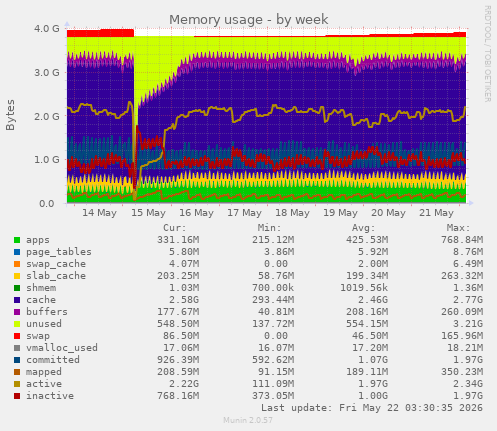The width and height of the screenshot is (497, 431).
Task: Select the 'inactive' legend label
Action: [x=50, y=396]
